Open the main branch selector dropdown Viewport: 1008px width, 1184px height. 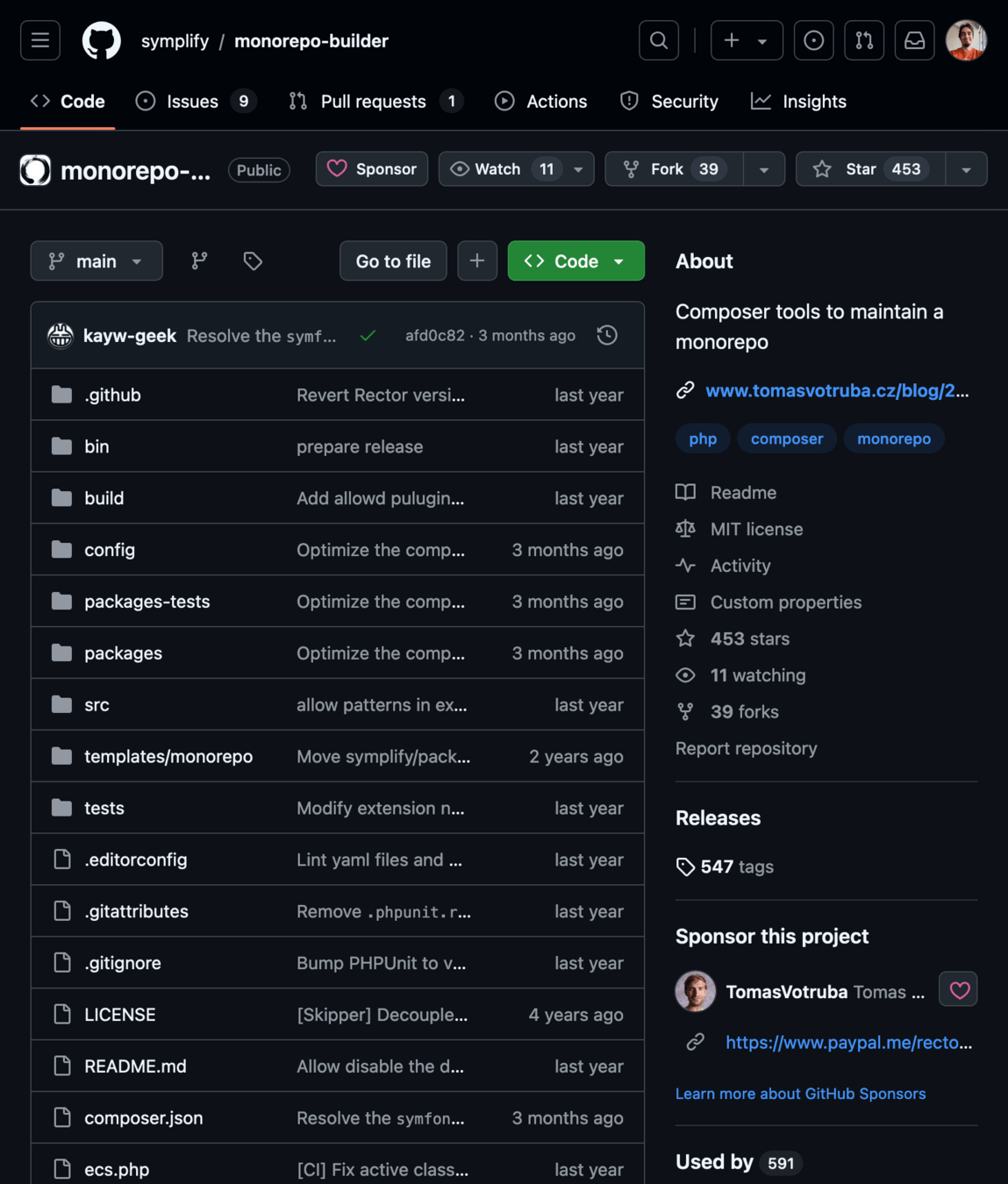[97, 260]
